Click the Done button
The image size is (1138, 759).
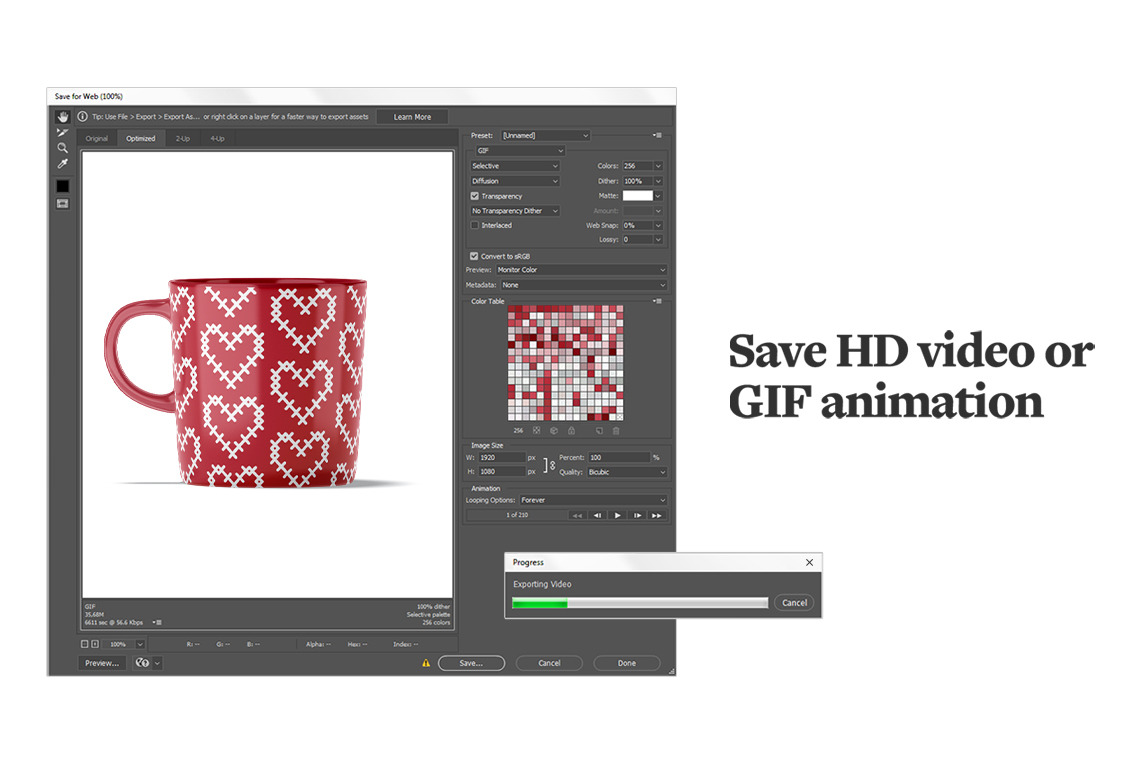[627, 663]
